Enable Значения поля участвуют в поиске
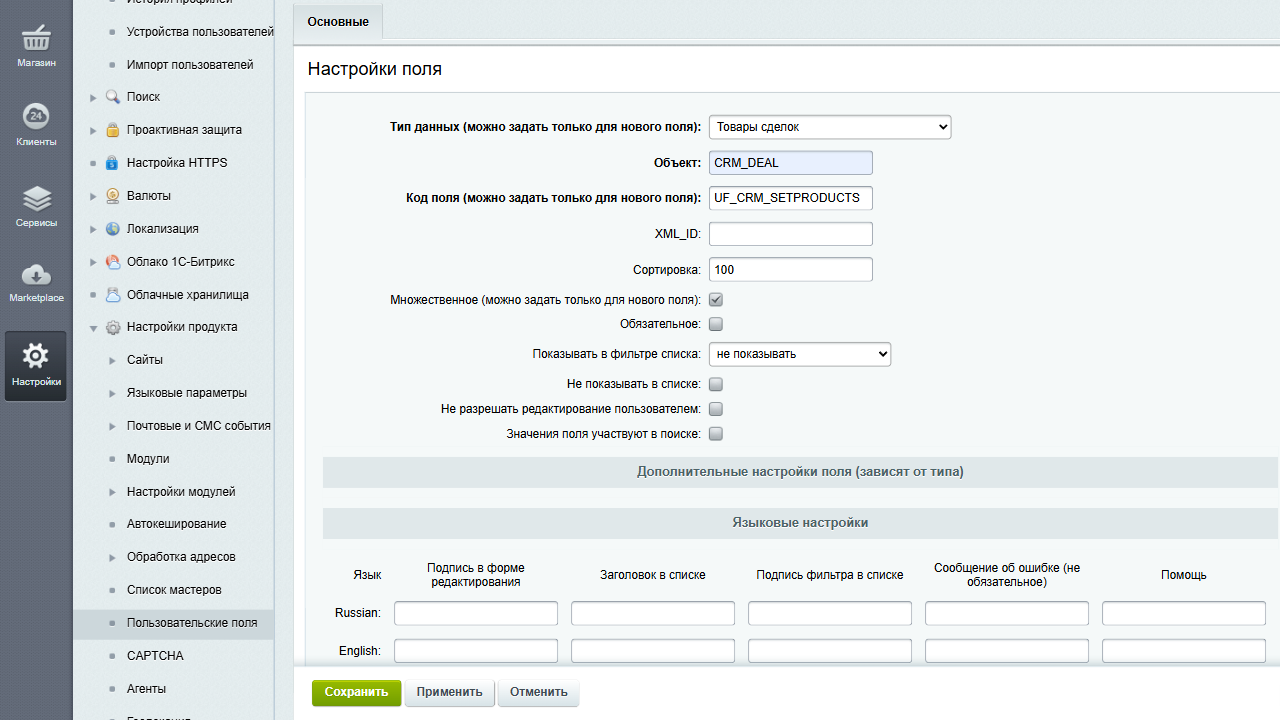Image resolution: width=1280 pixels, height=720 pixels. coord(716,434)
